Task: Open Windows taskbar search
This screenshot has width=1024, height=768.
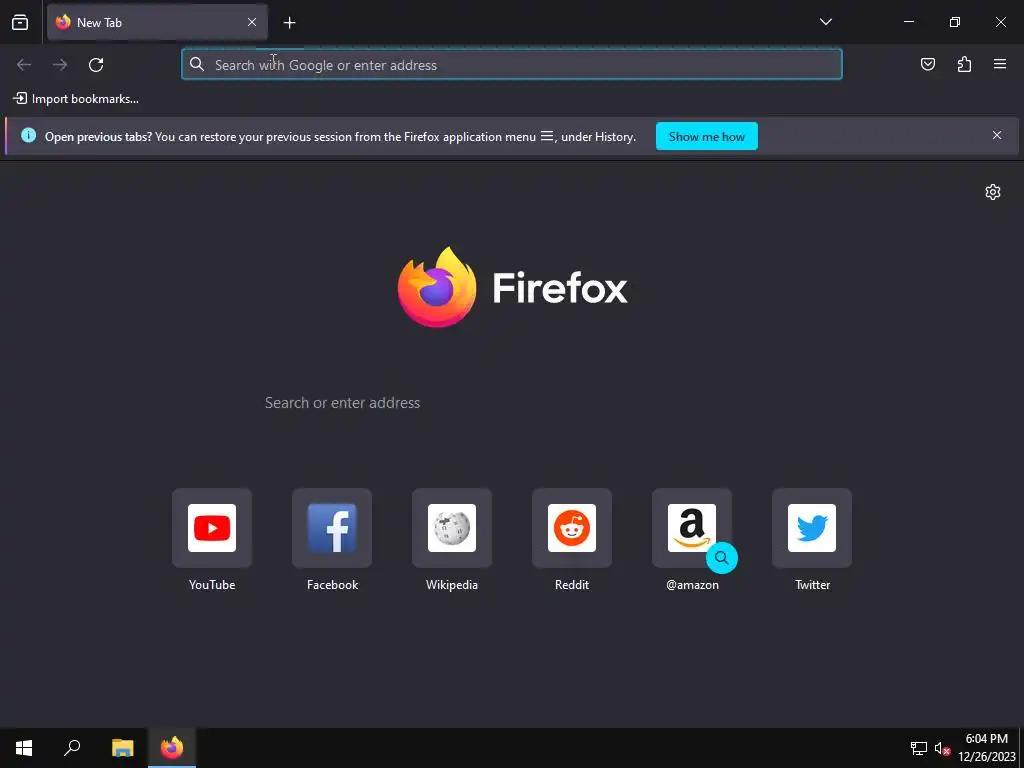Action: pyautogui.click(x=72, y=748)
